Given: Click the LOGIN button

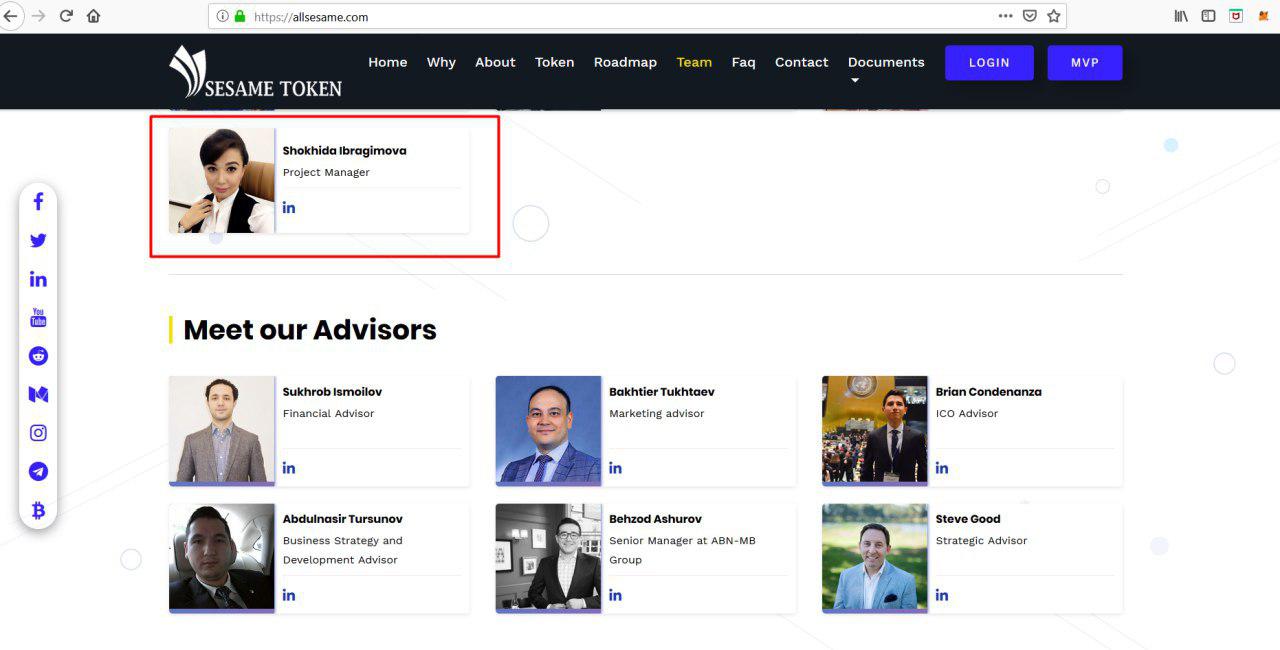Looking at the screenshot, I should tap(989, 62).
